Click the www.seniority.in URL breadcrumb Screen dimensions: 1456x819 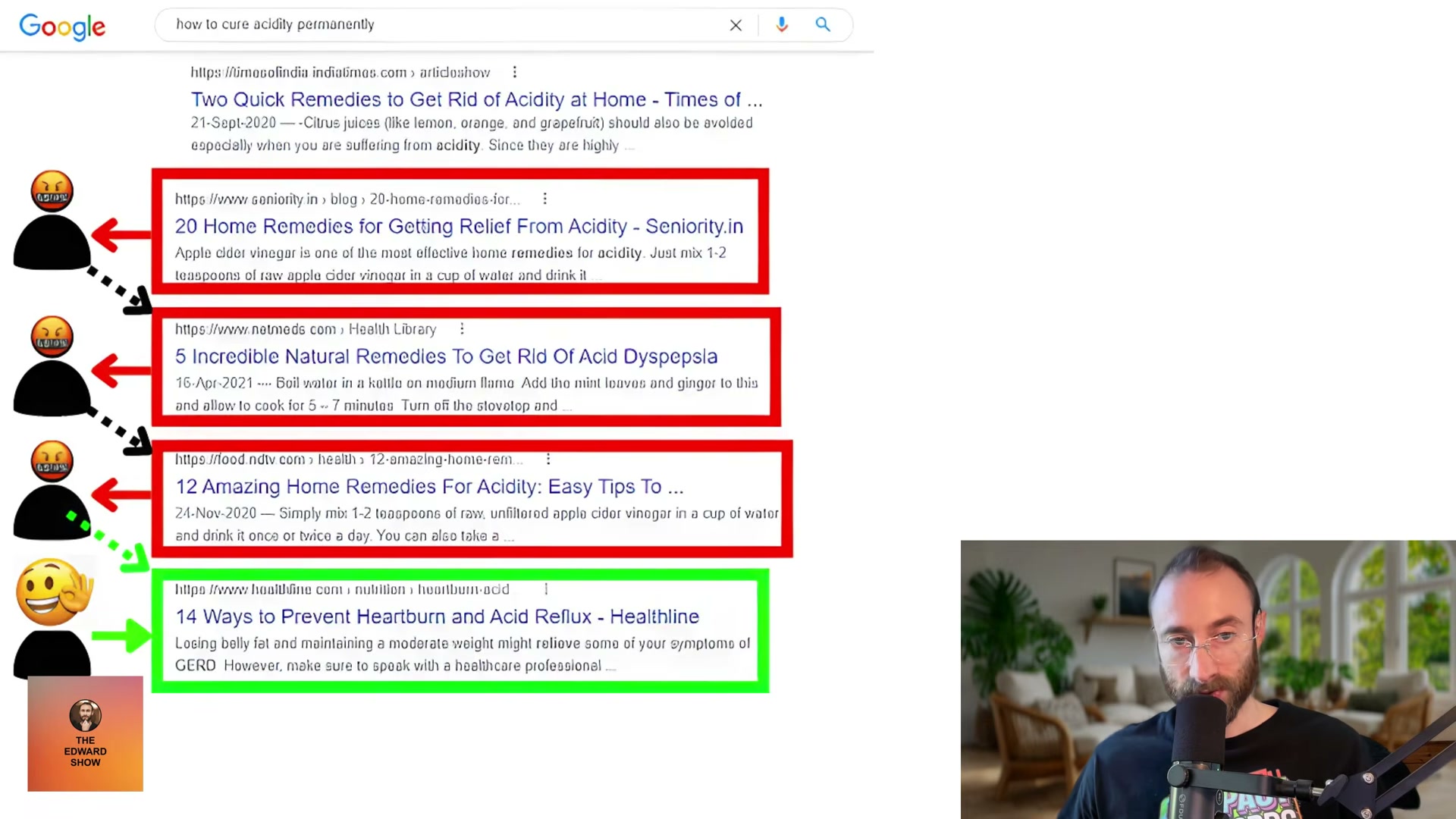347,199
